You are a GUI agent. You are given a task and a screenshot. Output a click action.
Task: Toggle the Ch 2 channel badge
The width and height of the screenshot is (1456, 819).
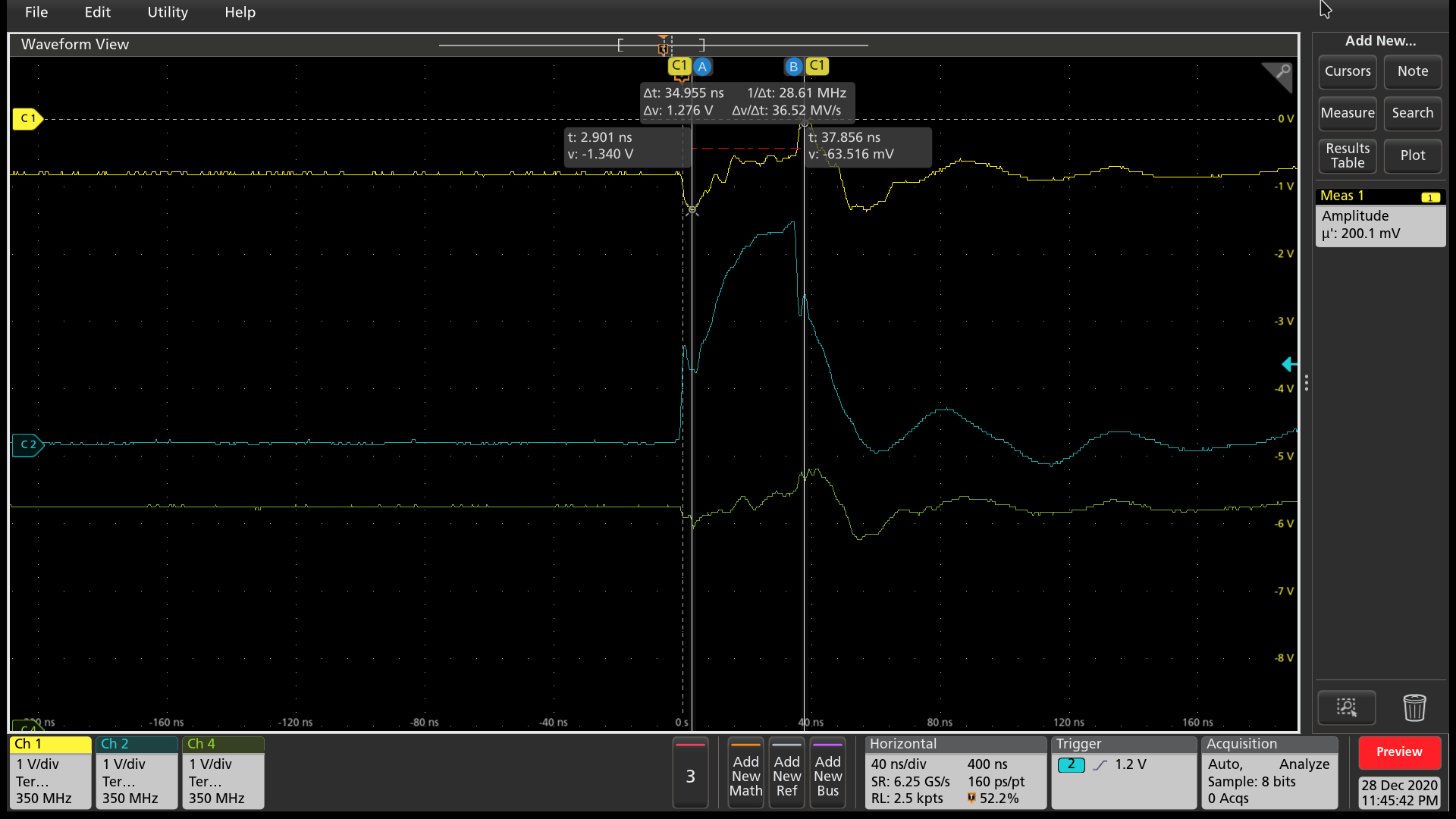pyautogui.click(x=136, y=772)
